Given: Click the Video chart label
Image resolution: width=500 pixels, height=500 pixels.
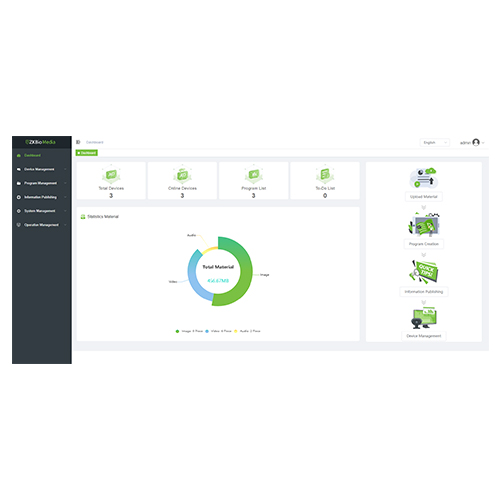Looking at the screenshot, I should [173, 282].
